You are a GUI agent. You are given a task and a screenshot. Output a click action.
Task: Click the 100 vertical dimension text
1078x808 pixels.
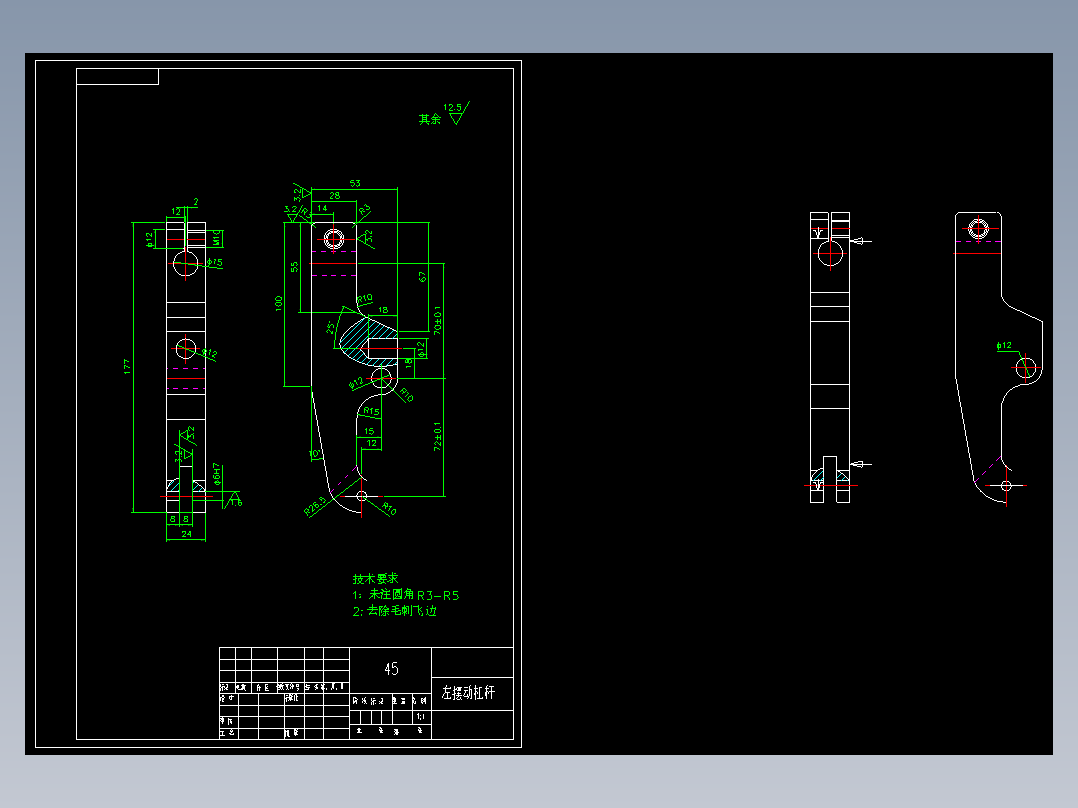(x=278, y=303)
